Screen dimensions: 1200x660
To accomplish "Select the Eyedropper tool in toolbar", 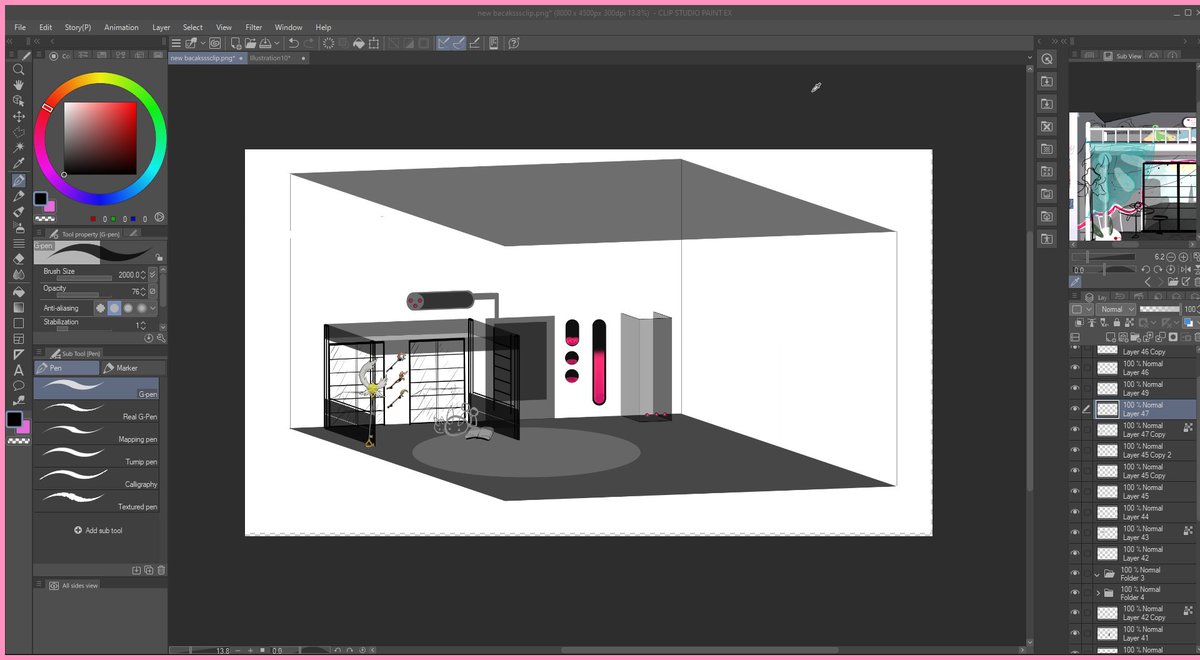I will (x=18, y=164).
